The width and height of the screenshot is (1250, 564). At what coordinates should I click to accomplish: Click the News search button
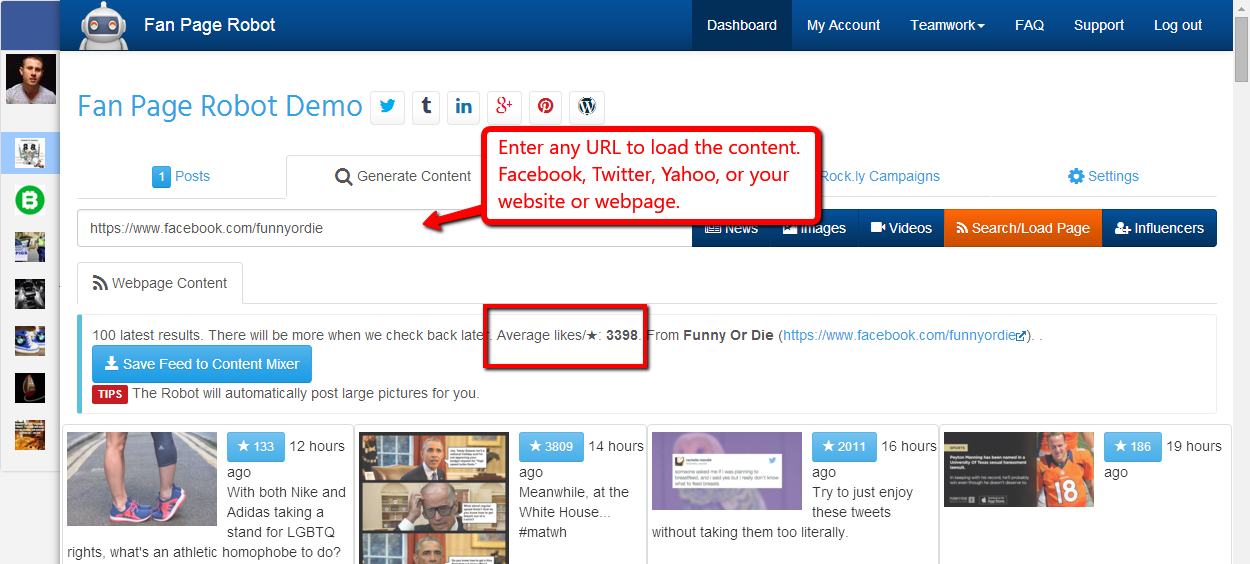pos(731,228)
